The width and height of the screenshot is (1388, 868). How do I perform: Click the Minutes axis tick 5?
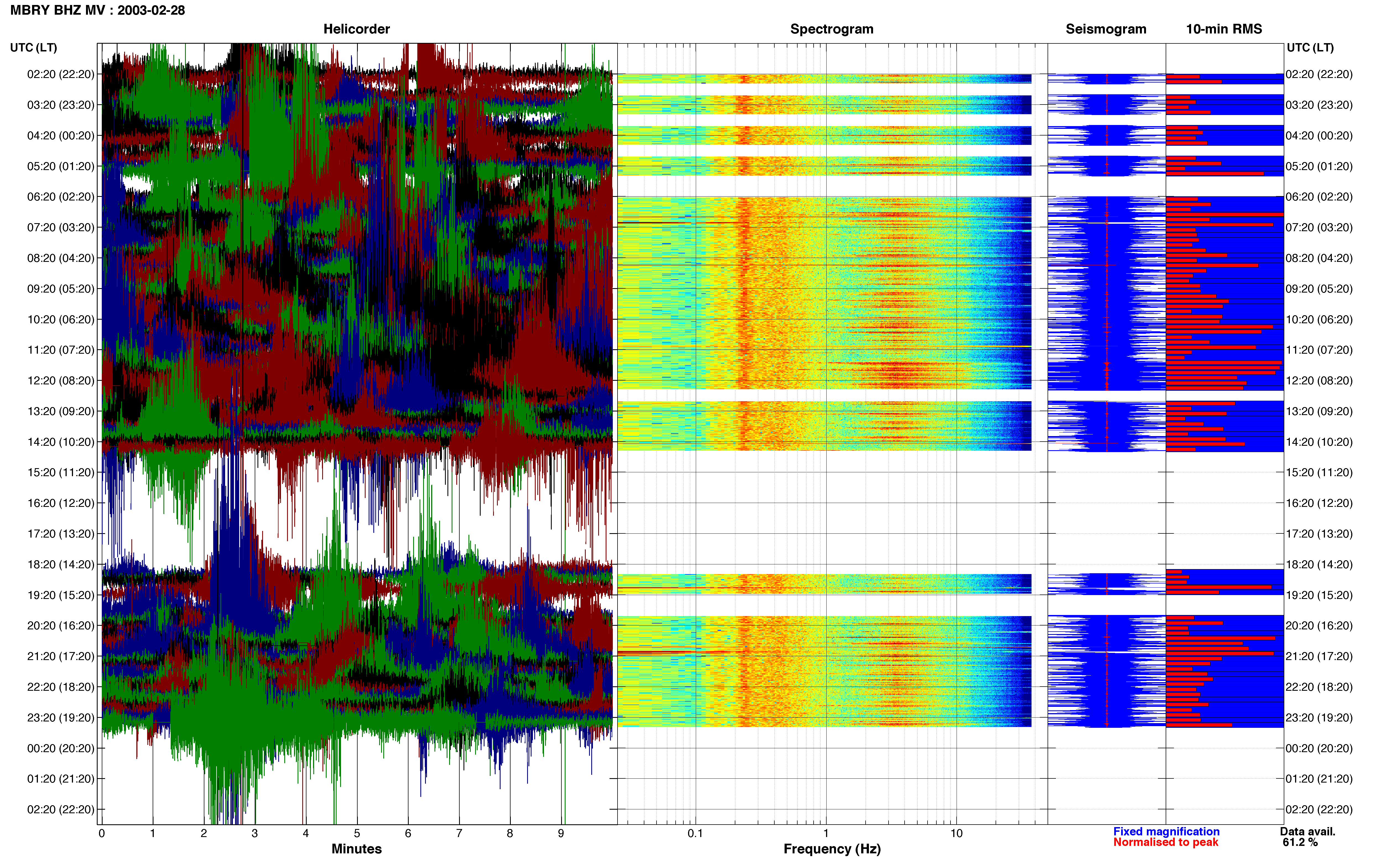point(357,833)
